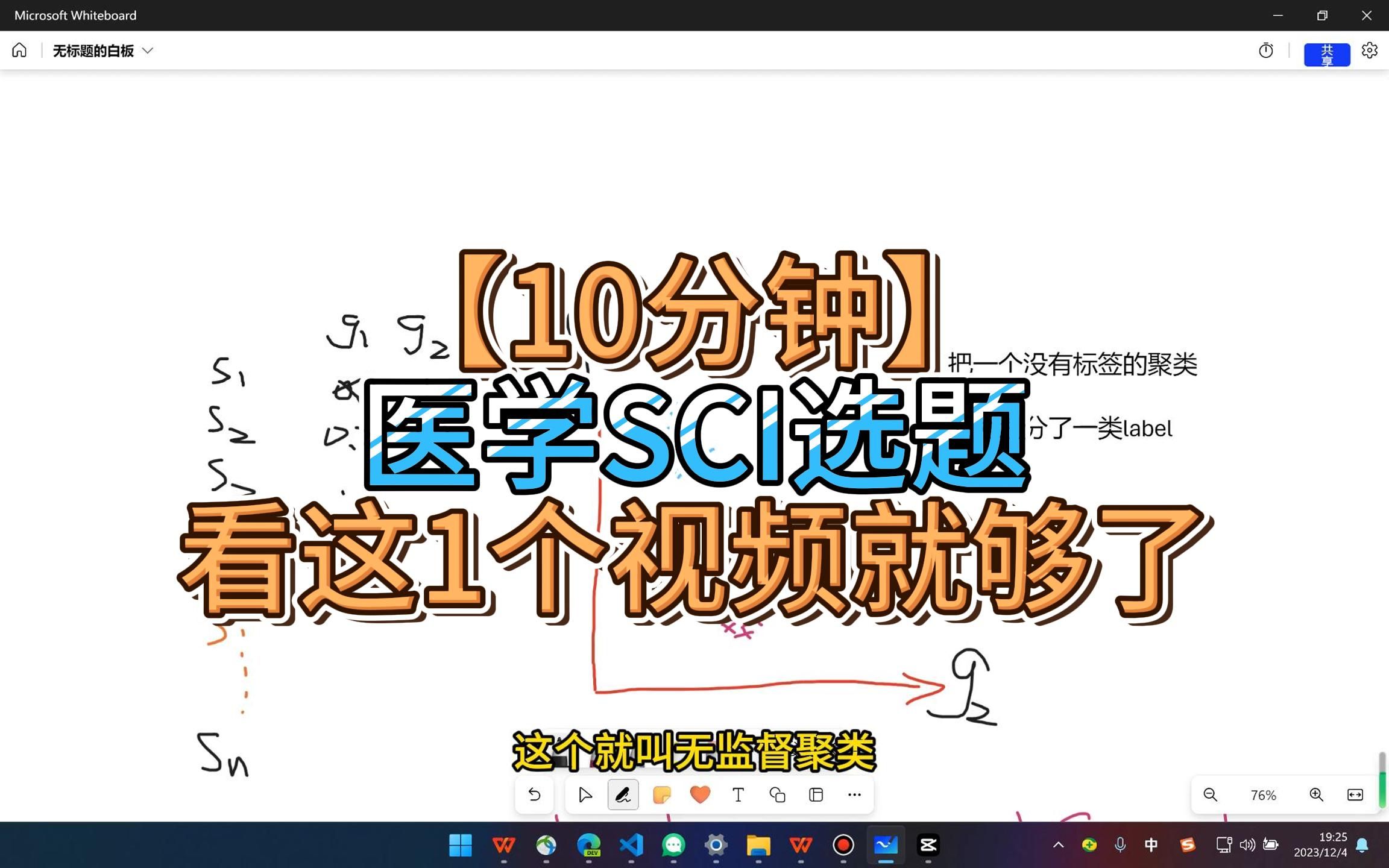This screenshot has width=1389, height=868.
Task: Fit the whiteboard to screen
Action: click(x=1355, y=795)
